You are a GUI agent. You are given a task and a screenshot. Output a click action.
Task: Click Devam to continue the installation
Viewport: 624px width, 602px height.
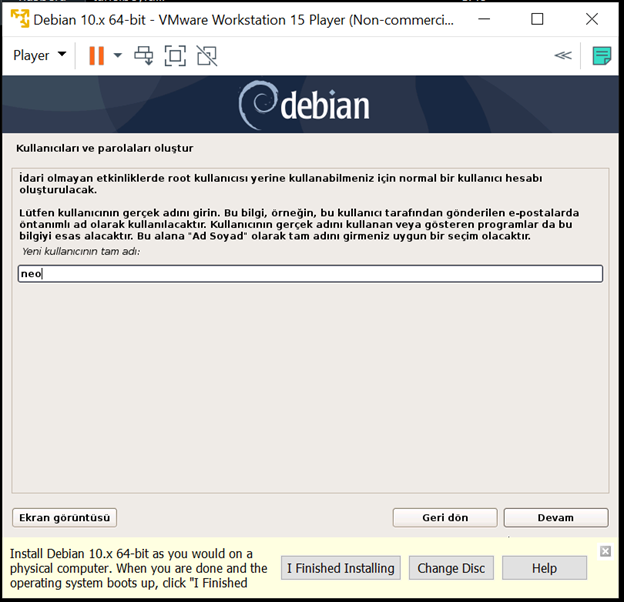[556, 518]
